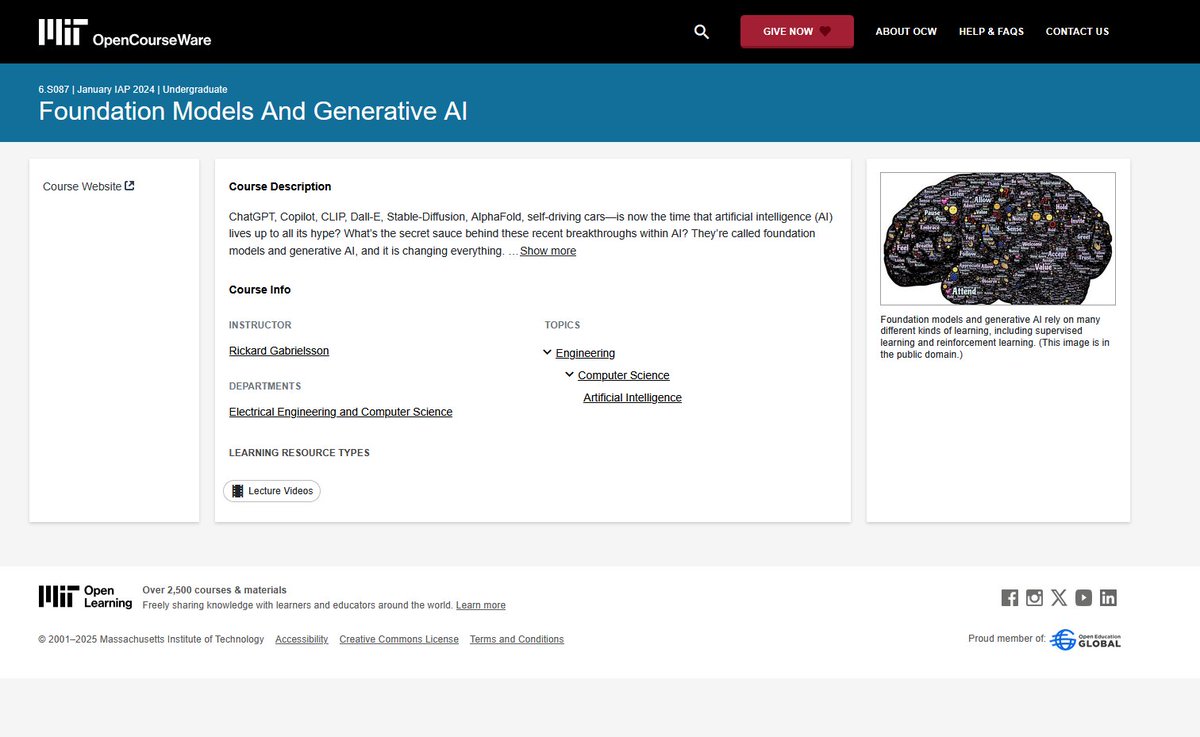This screenshot has height=737, width=1200.
Task: Click the GIVE NOW donation button
Action: pyautogui.click(x=797, y=31)
